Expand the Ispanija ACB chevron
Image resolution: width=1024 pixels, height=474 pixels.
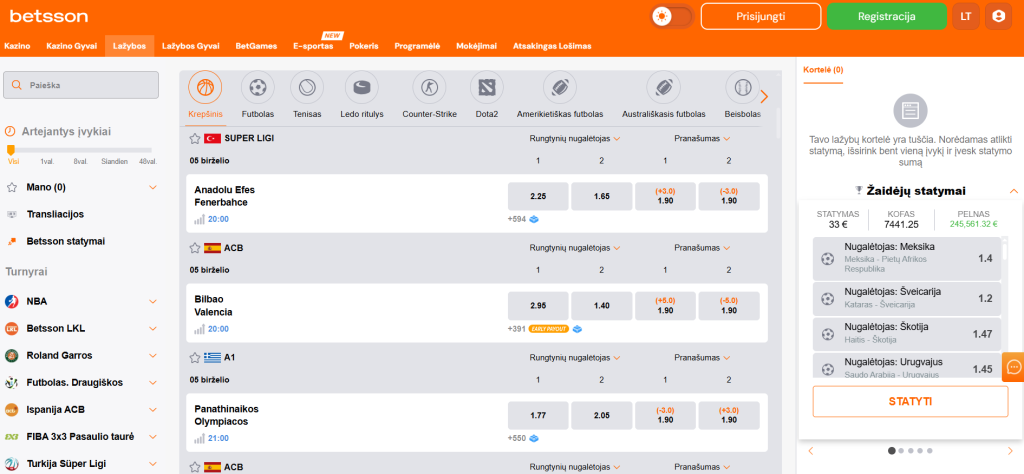(x=153, y=410)
